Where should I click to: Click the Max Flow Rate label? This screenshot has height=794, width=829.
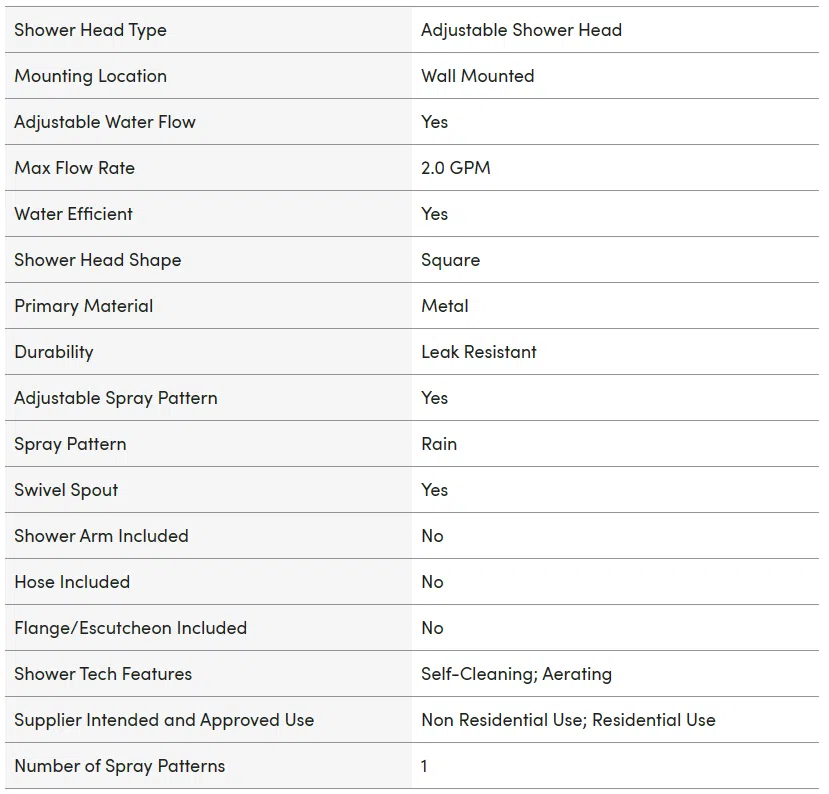(75, 168)
